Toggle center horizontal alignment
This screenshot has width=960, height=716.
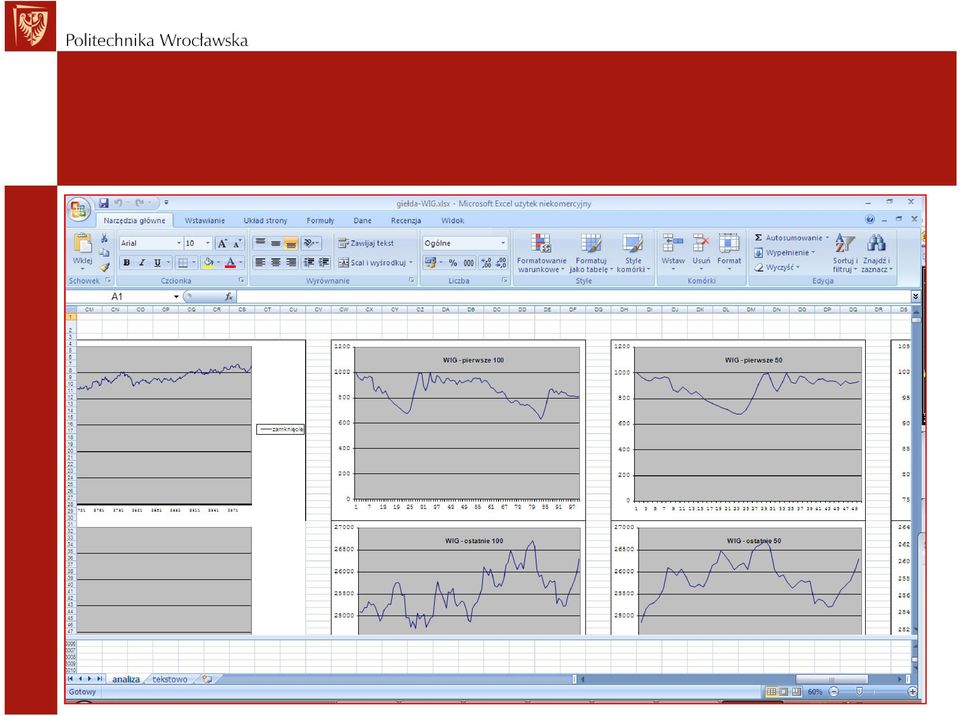tap(276, 263)
